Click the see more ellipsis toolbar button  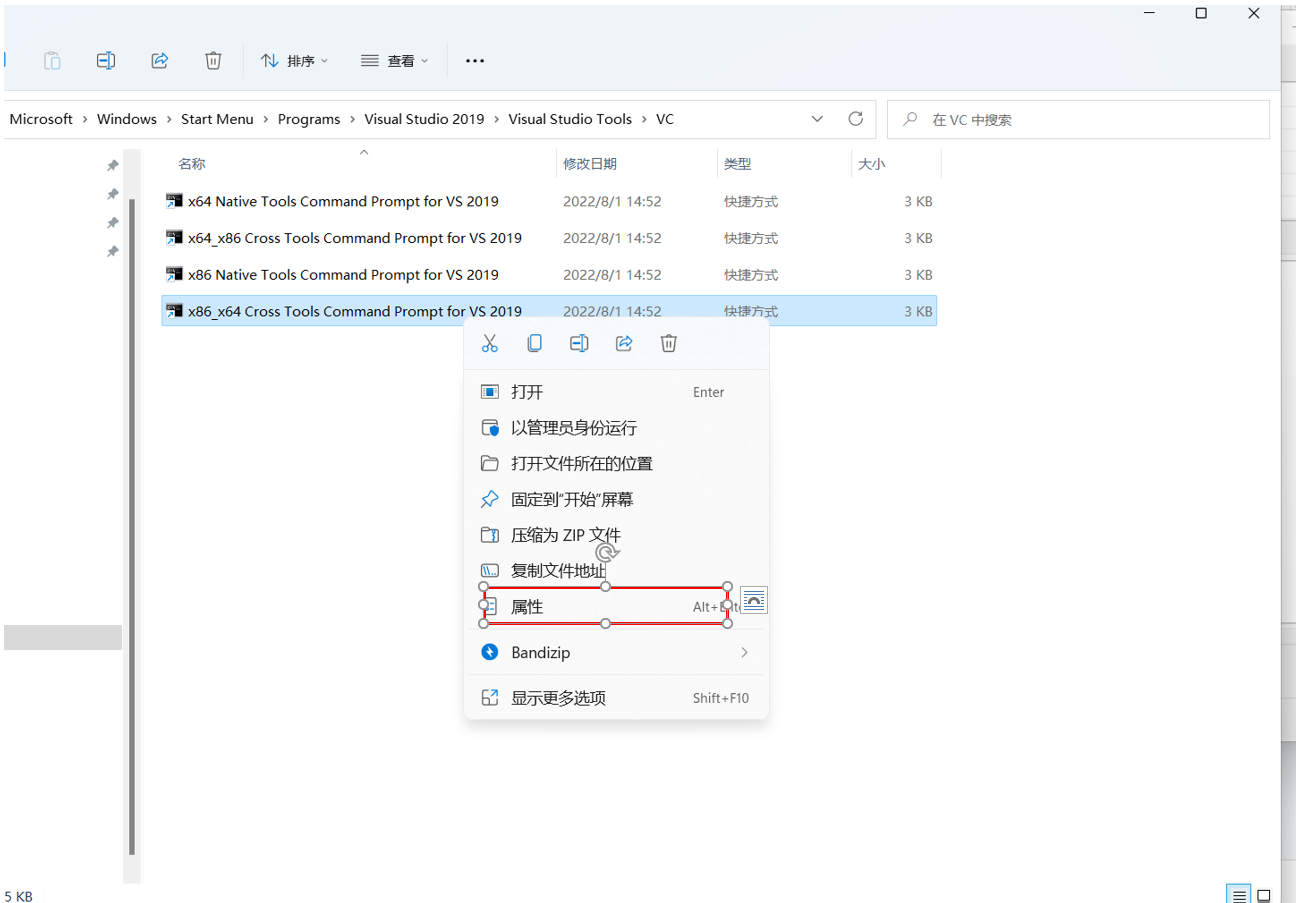tap(475, 61)
